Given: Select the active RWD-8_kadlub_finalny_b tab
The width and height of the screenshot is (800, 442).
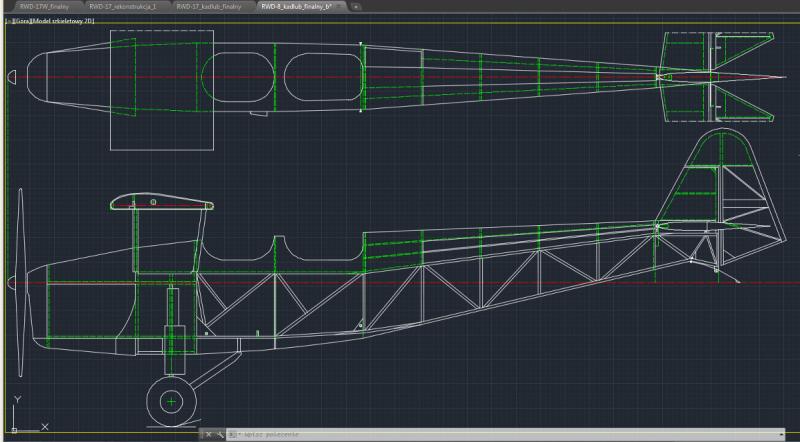Looking at the screenshot, I should 294,6.
